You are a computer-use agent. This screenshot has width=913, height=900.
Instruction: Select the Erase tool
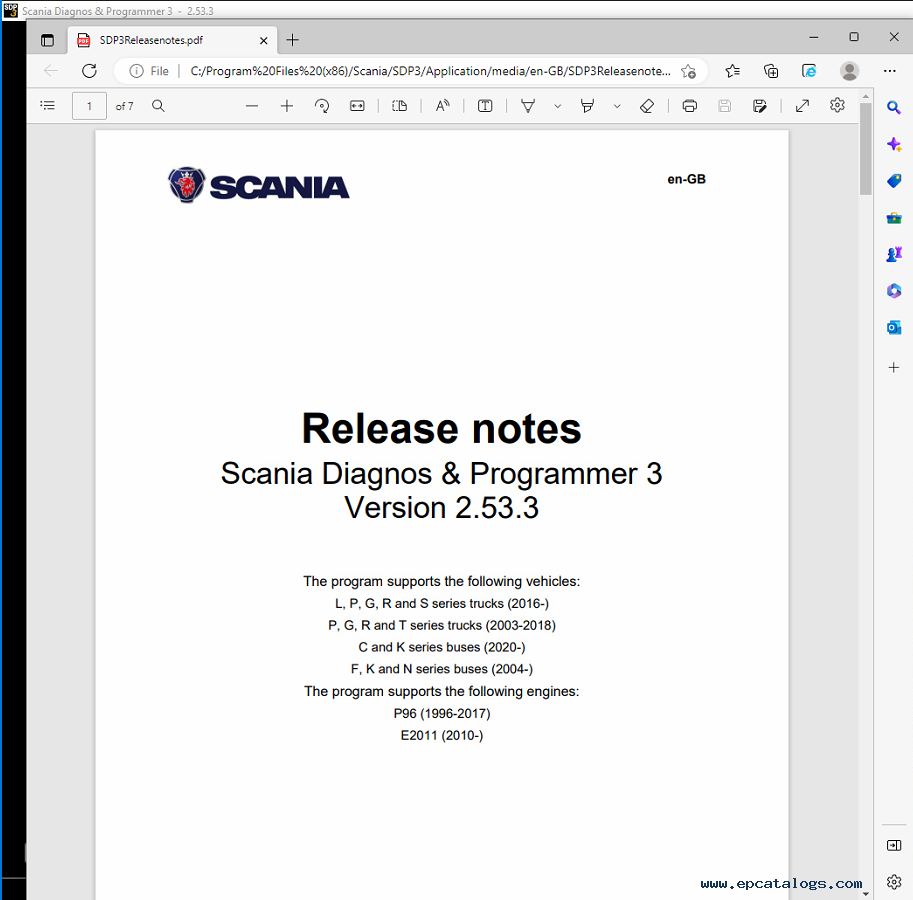647,106
